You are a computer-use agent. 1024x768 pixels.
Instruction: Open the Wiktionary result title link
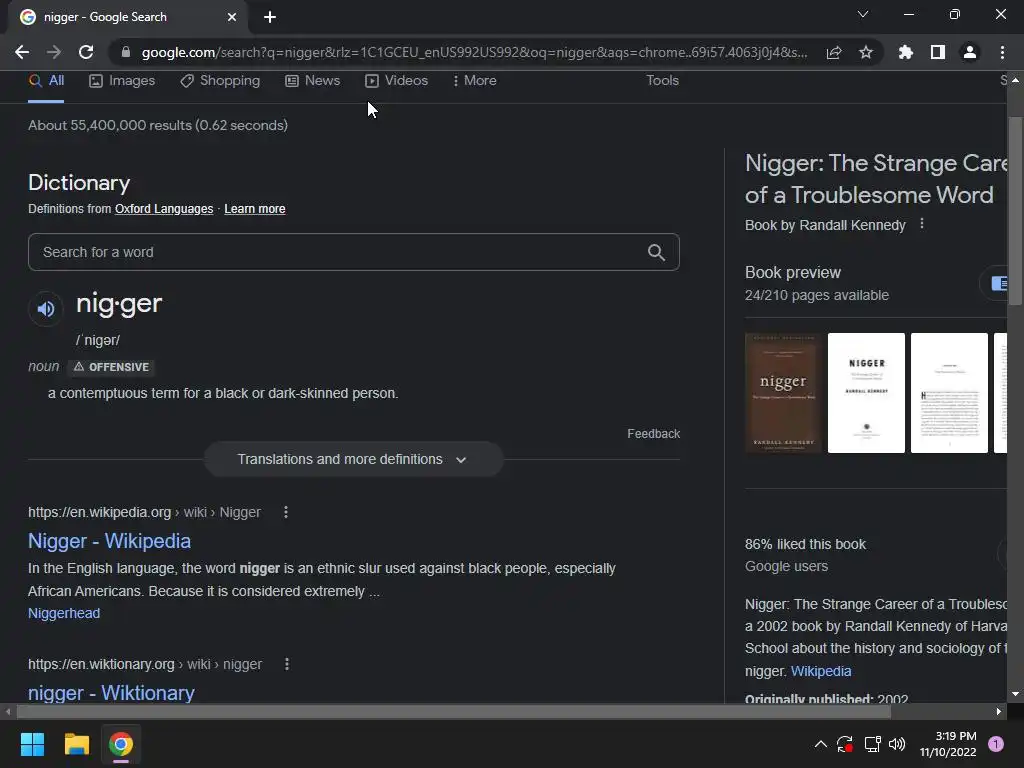point(111,693)
